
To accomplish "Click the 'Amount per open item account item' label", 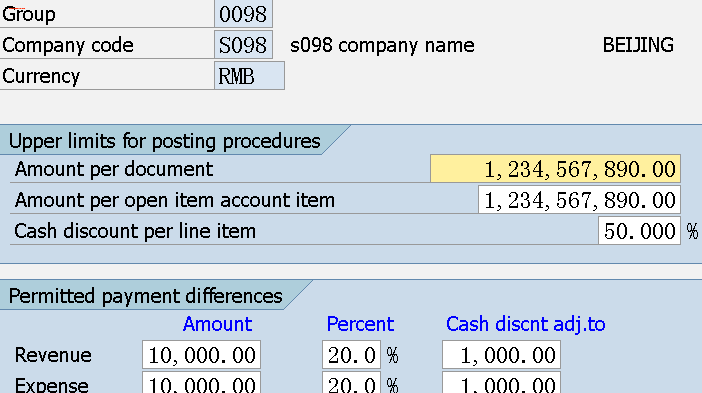I will (x=175, y=200).
